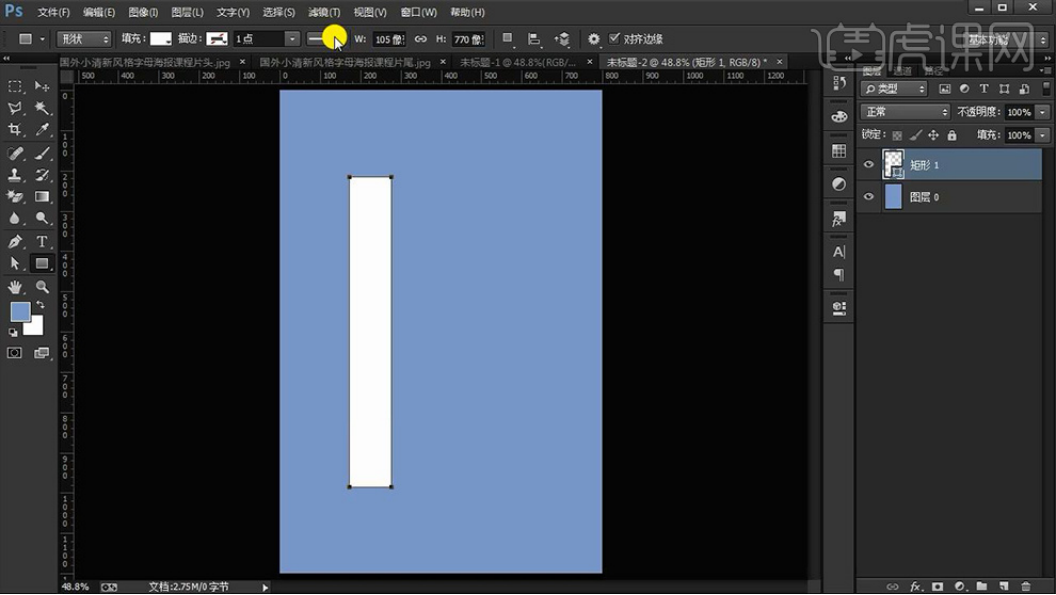Open the foreground color picker

tap(20, 311)
